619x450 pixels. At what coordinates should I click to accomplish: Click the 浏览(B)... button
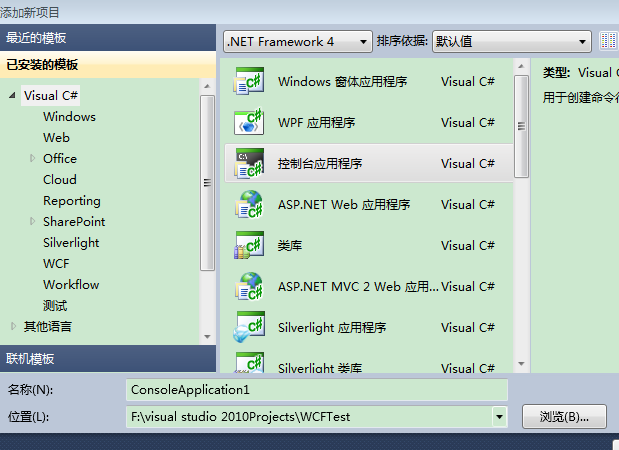coord(564,416)
